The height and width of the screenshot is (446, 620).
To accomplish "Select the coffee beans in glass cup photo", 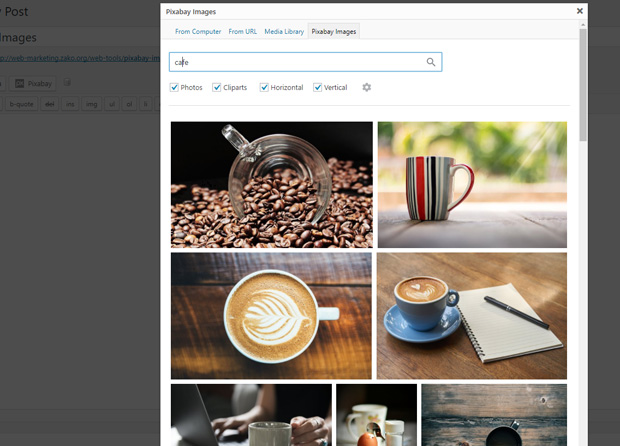I will point(272,185).
